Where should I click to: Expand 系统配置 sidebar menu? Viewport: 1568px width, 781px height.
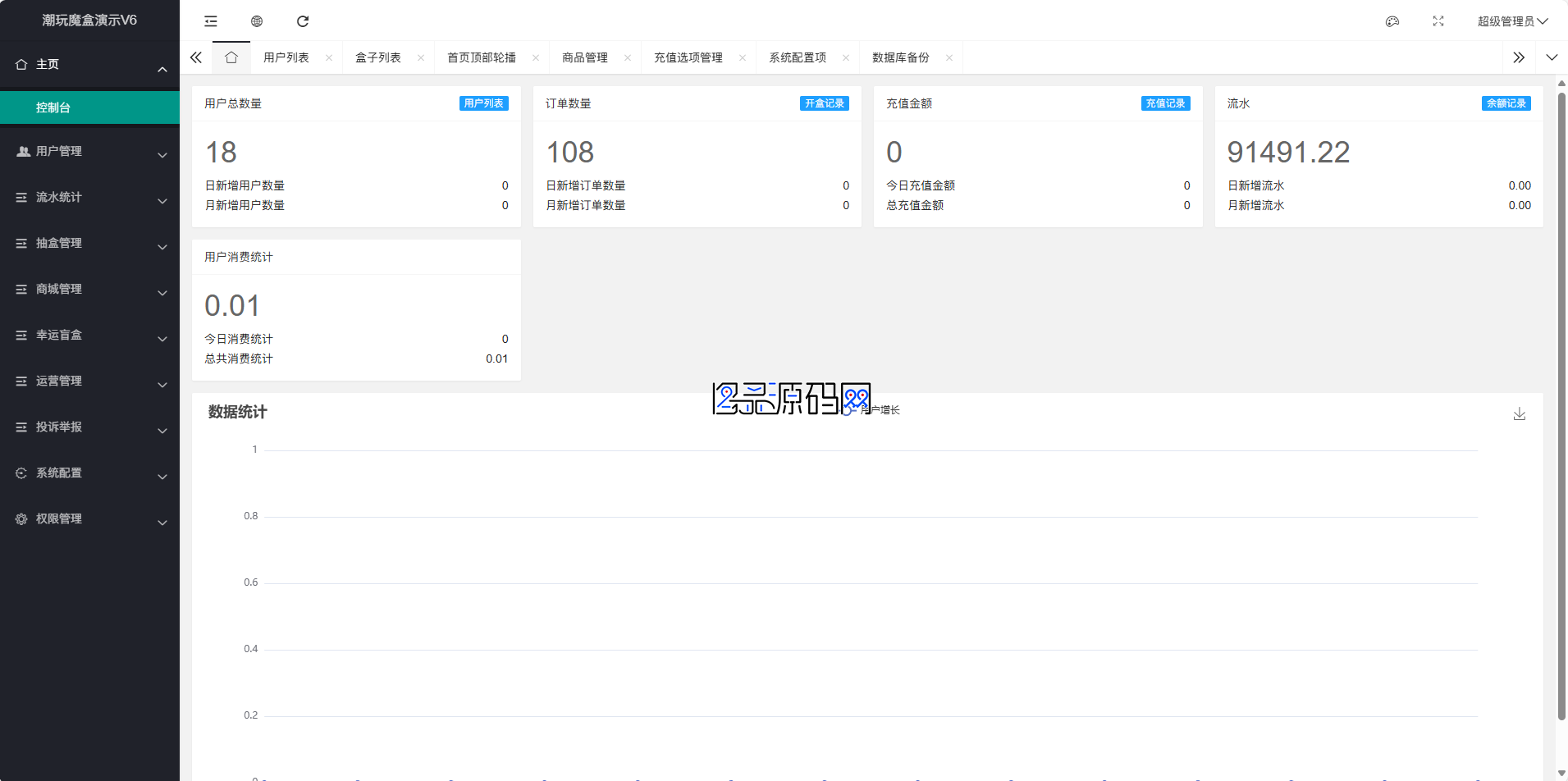coord(89,473)
